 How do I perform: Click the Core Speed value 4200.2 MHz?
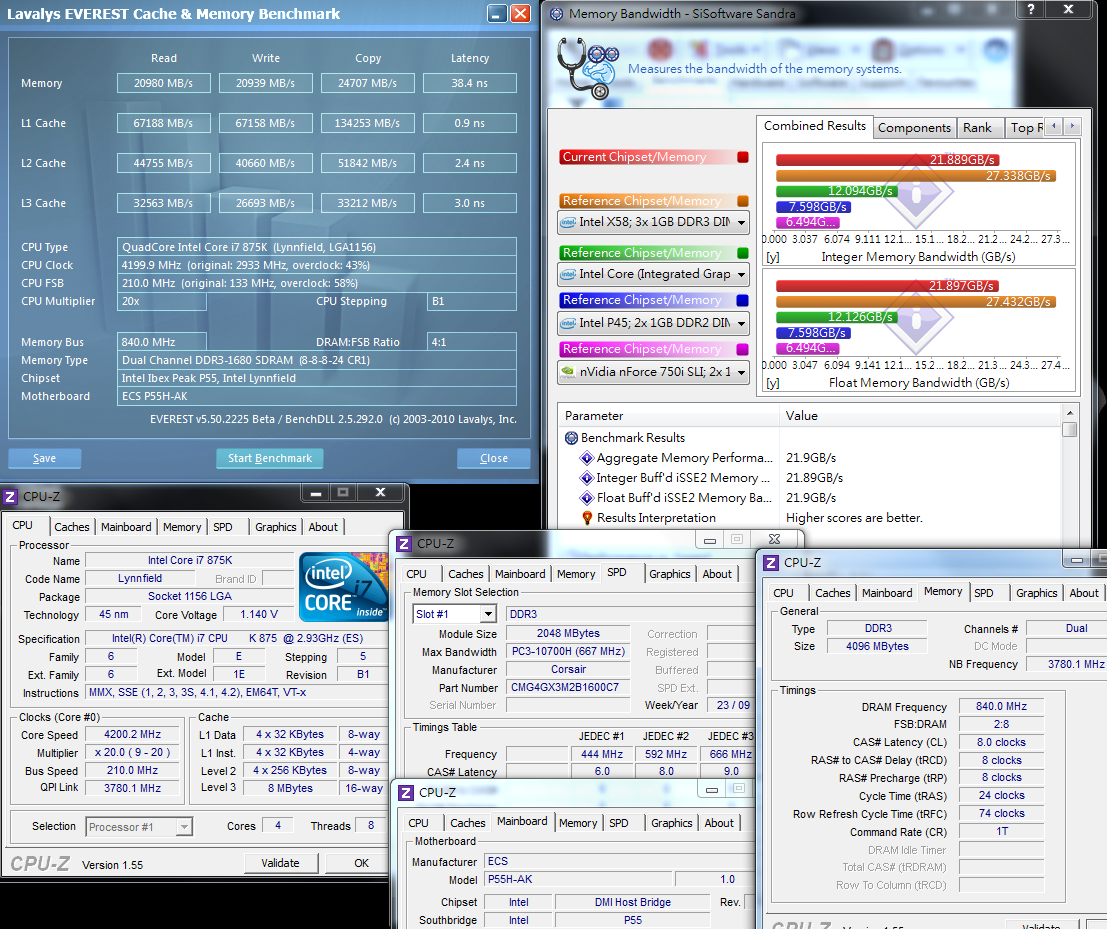[133, 735]
